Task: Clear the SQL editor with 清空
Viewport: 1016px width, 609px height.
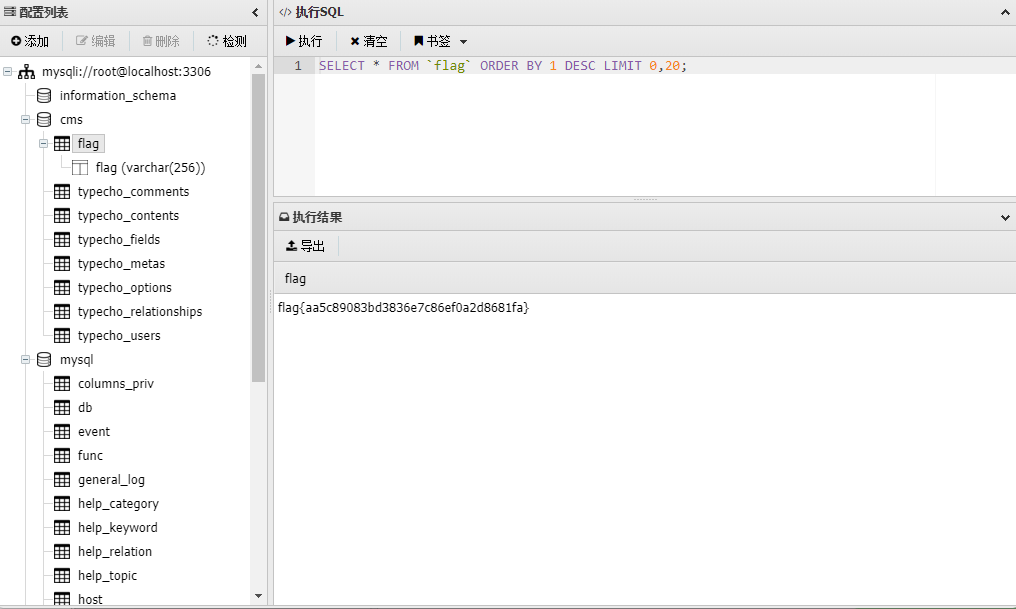Action: pyautogui.click(x=368, y=41)
